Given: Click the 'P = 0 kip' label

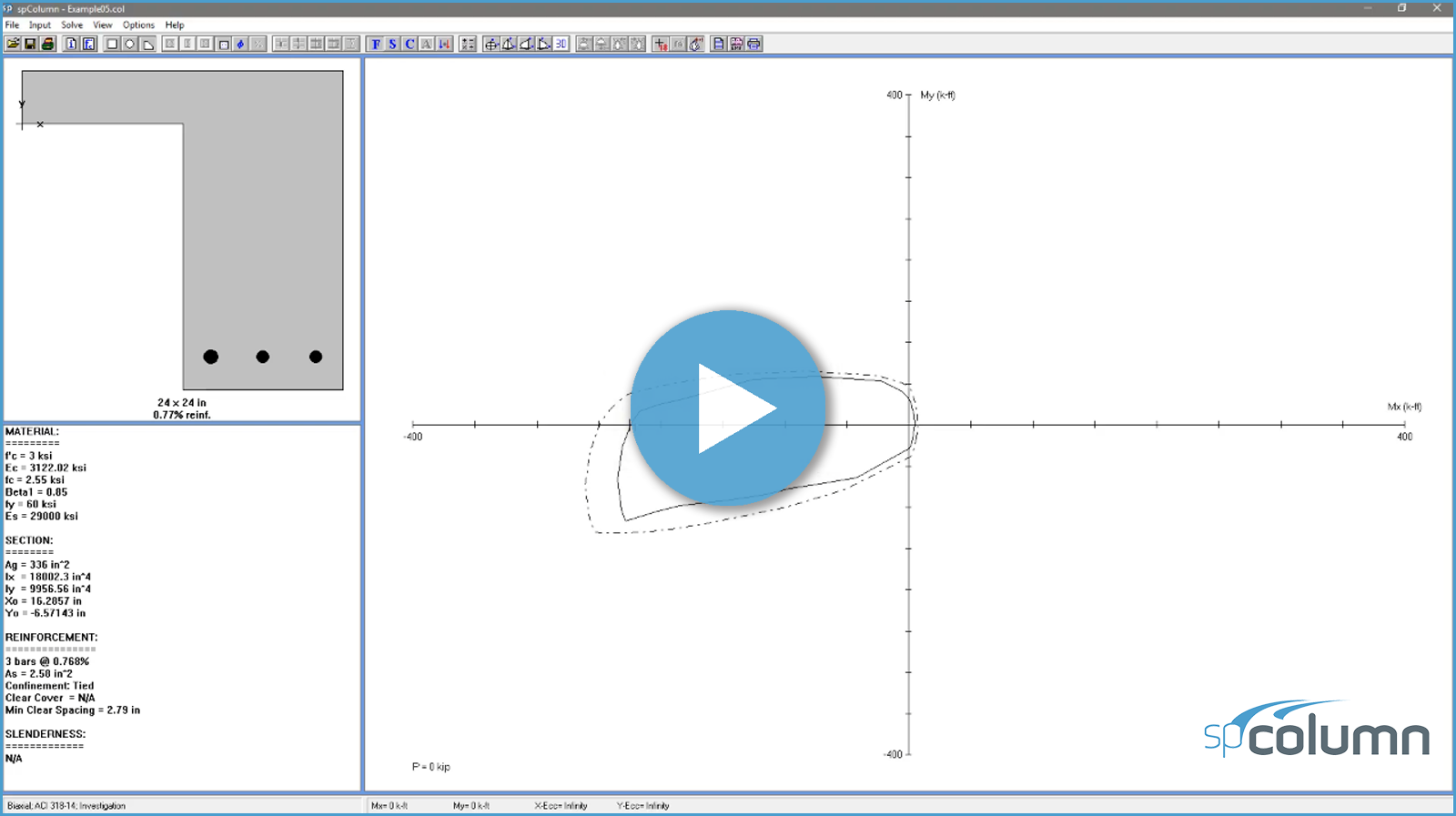Looking at the screenshot, I should tap(431, 767).
